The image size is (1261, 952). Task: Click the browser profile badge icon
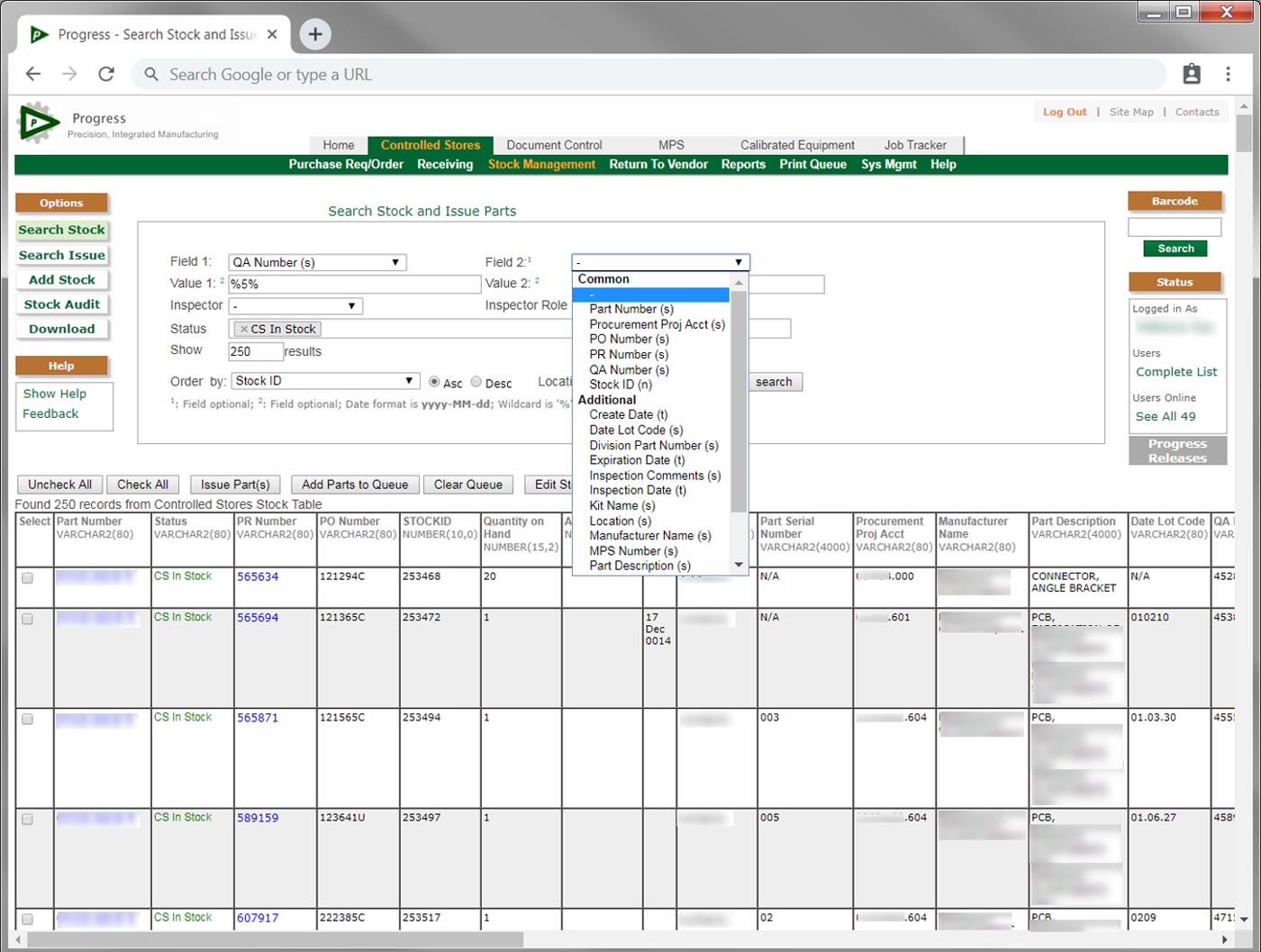click(x=1192, y=75)
